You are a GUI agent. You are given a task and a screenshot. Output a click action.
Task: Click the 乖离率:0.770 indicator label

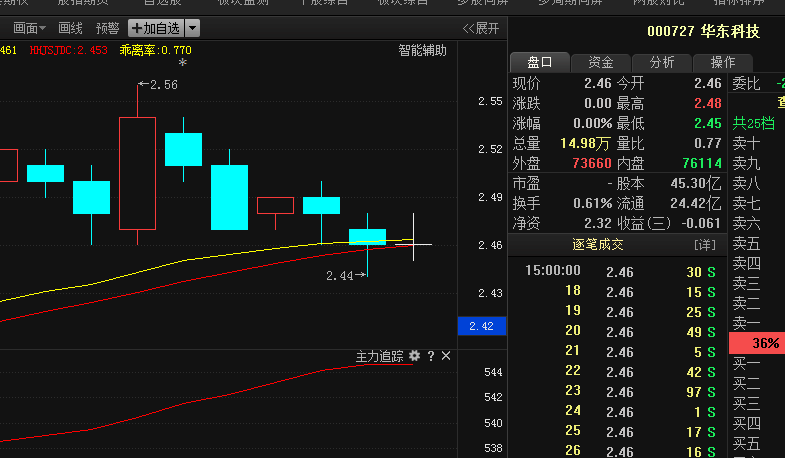point(155,51)
